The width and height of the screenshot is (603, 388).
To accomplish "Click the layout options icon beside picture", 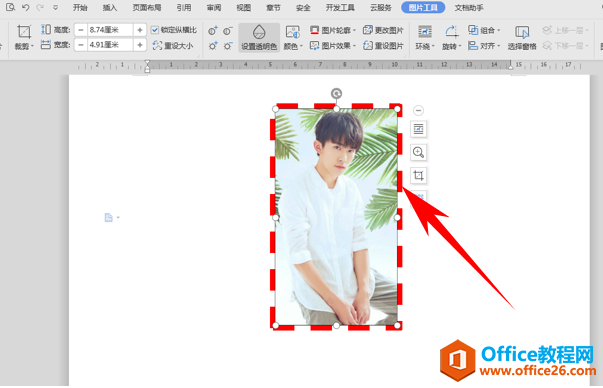I will pos(418,129).
